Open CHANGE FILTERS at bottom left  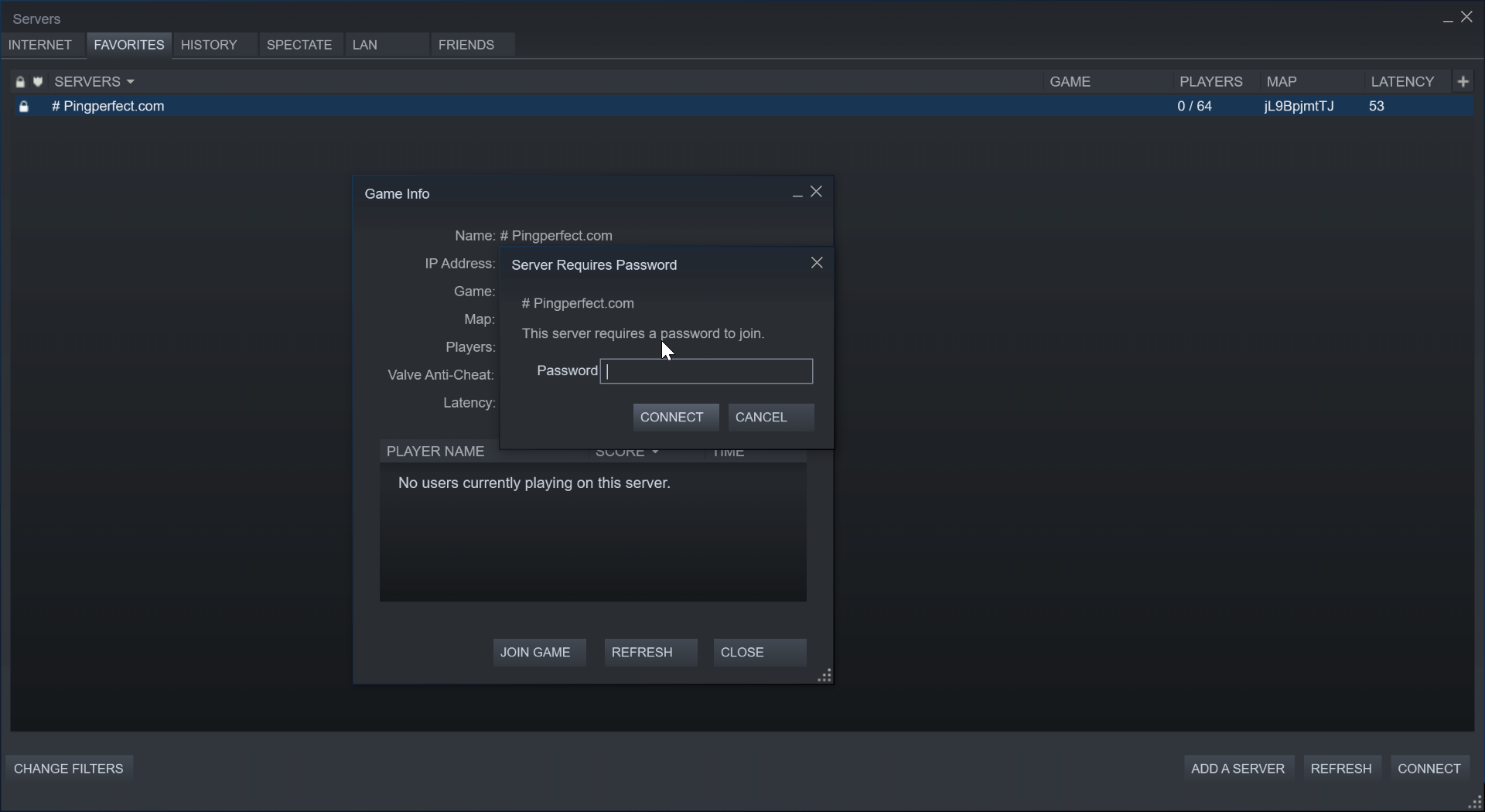click(69, 769)
